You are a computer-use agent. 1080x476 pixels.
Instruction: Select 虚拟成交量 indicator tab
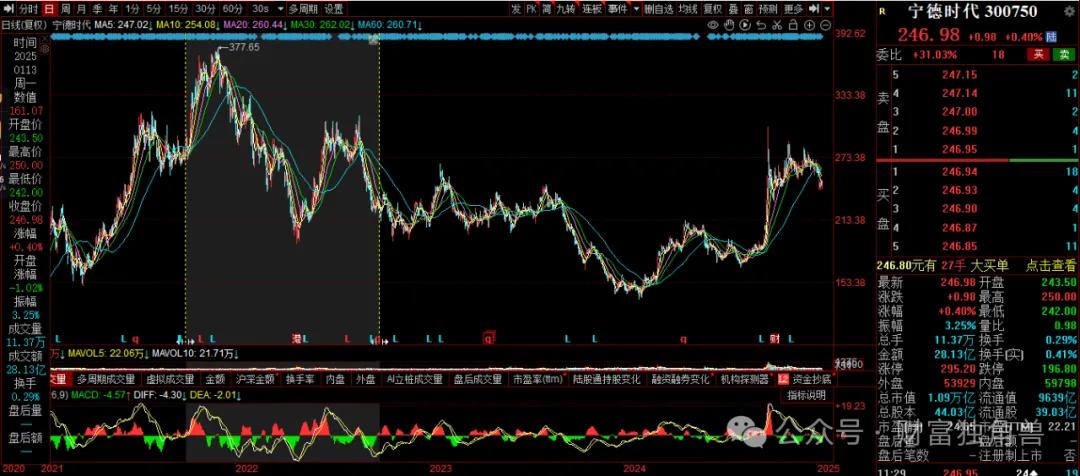[x=169, y=380]
